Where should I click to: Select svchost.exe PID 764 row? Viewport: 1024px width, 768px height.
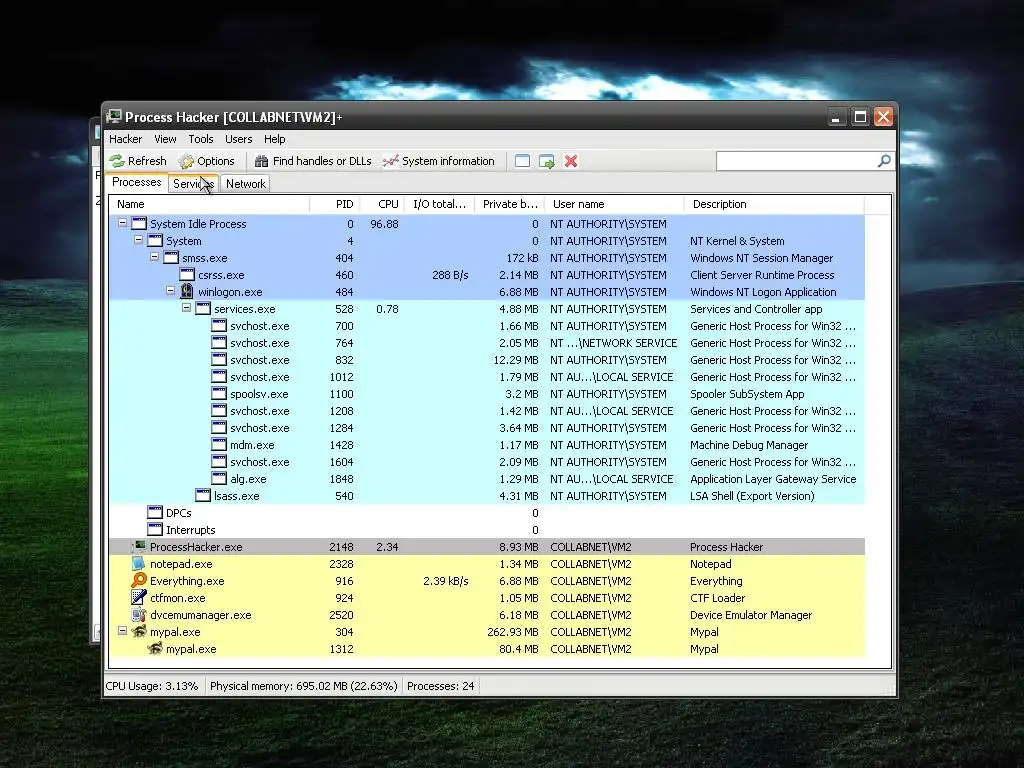coord(487,343)
